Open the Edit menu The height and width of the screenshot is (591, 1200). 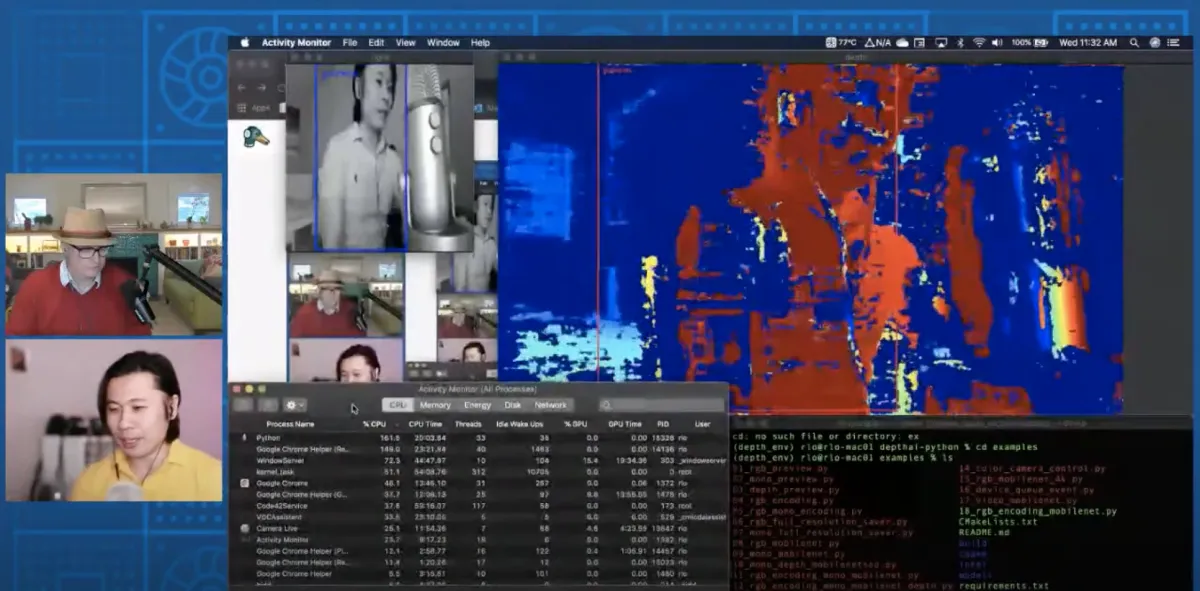coord(376,43)
